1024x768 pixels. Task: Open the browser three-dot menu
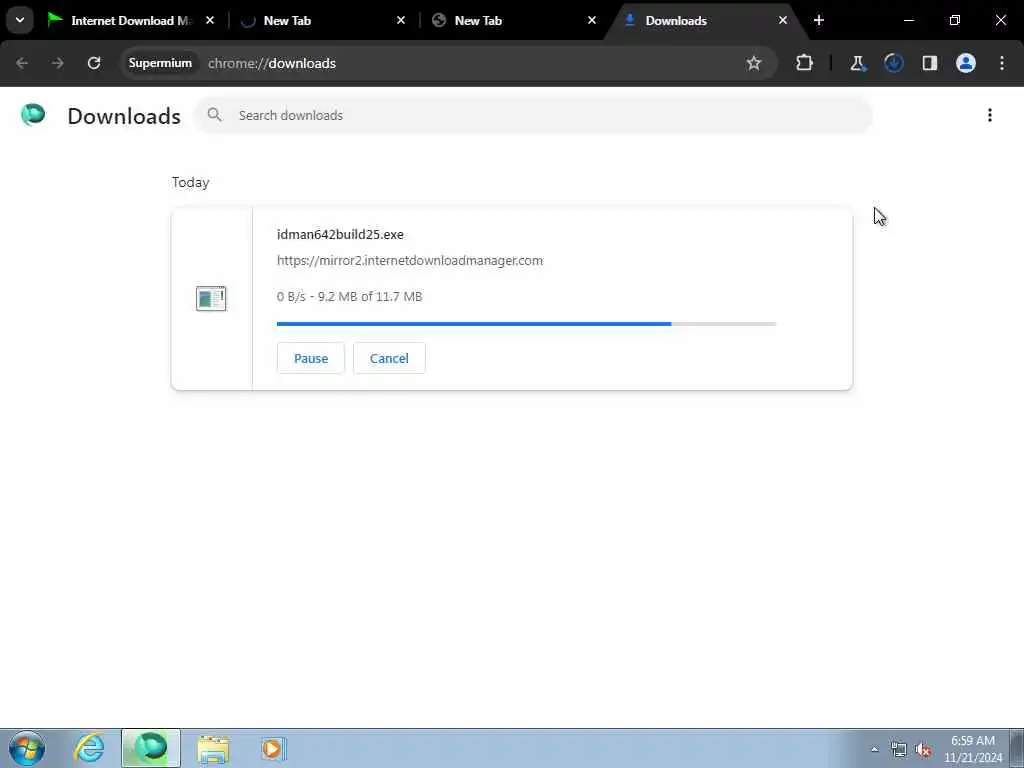coord(1002,63)
